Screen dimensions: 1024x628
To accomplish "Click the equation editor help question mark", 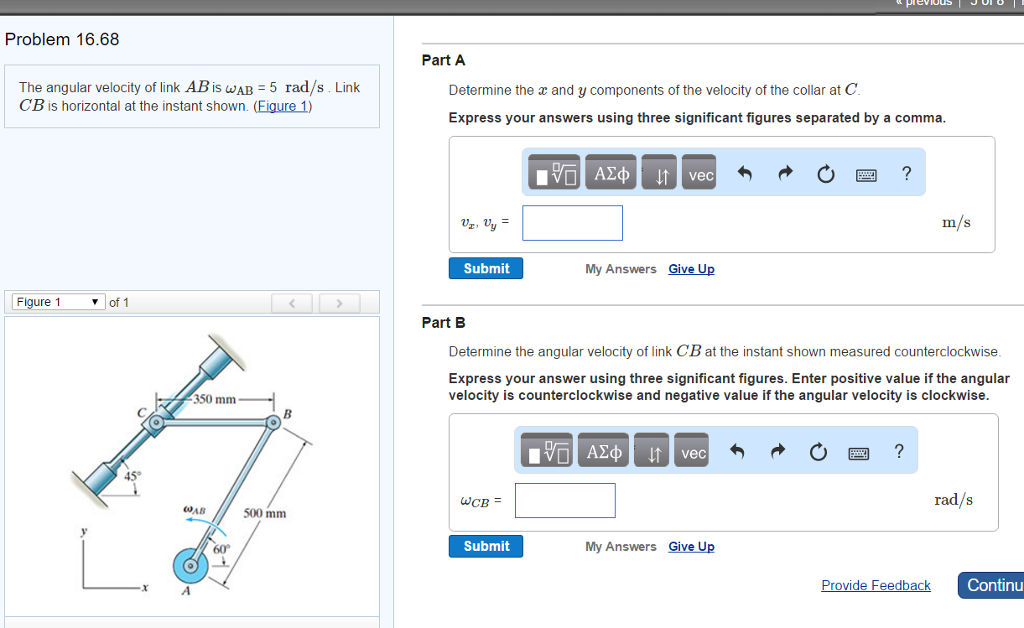I will pos(906,172).
